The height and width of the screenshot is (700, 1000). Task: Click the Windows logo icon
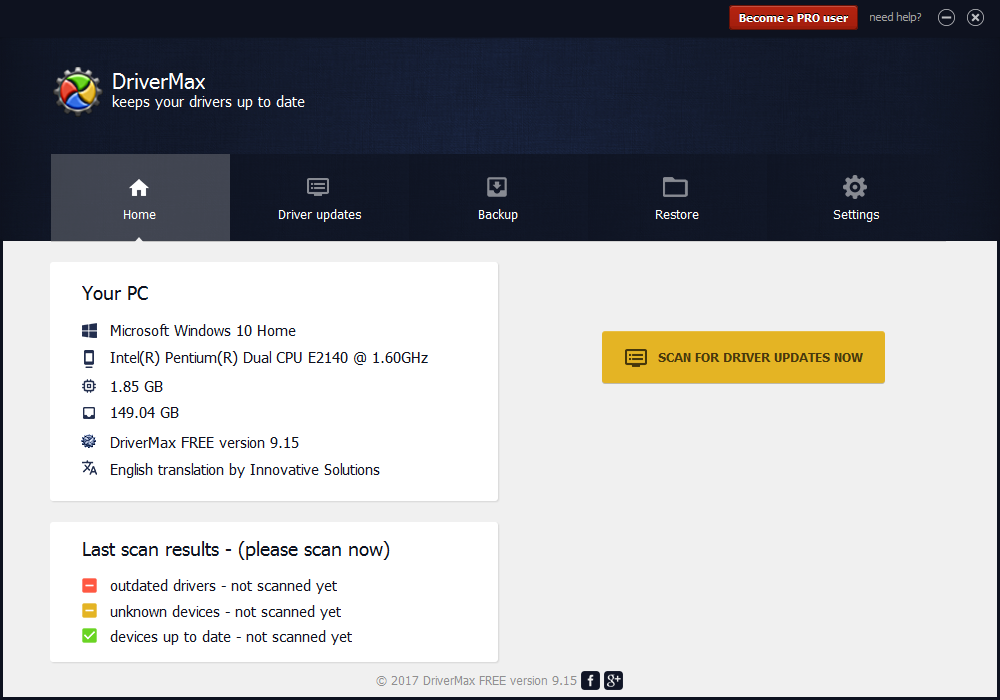[x=89, y=330]
